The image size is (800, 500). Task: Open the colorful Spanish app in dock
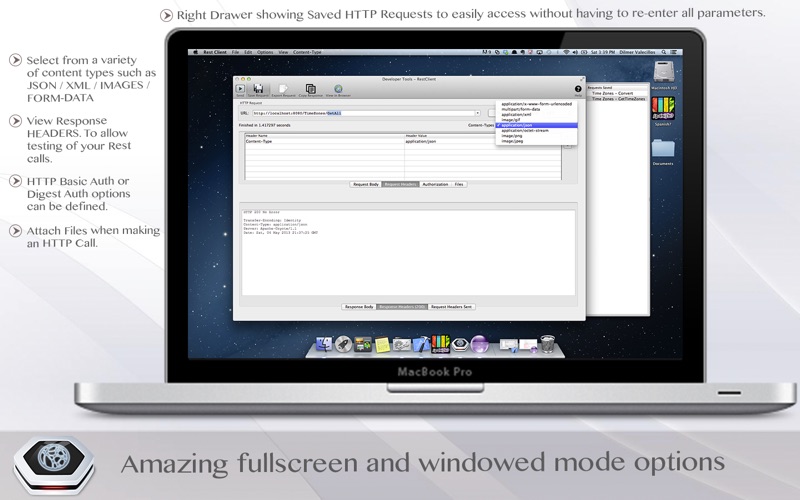(x=440, y=344)
